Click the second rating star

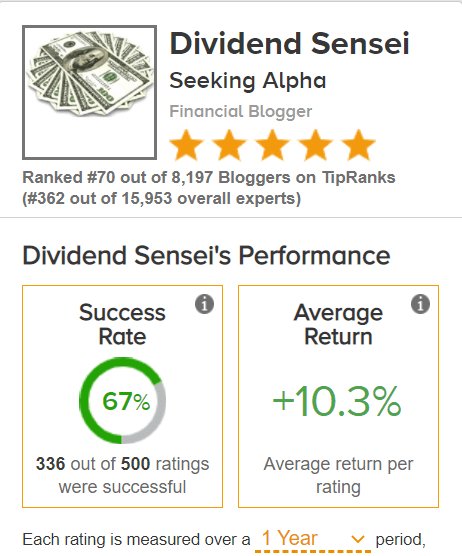[229, 145]
